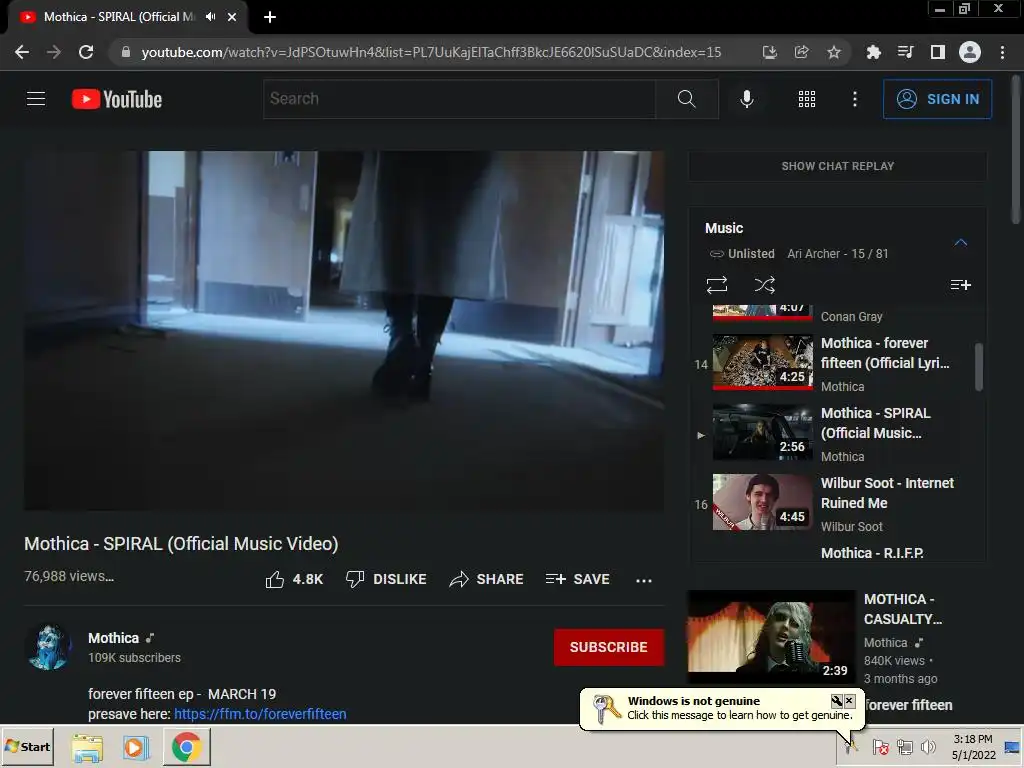Select Mothica SPIRAL playlist item

(835, 434)
